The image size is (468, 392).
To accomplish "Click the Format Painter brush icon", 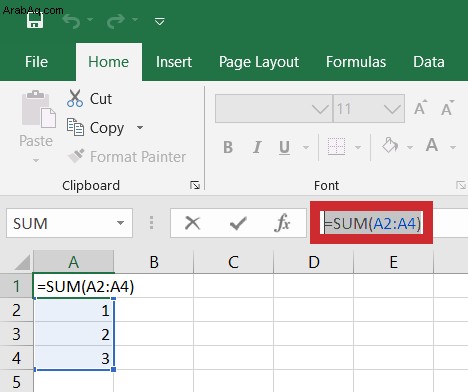I will (76, 156).
